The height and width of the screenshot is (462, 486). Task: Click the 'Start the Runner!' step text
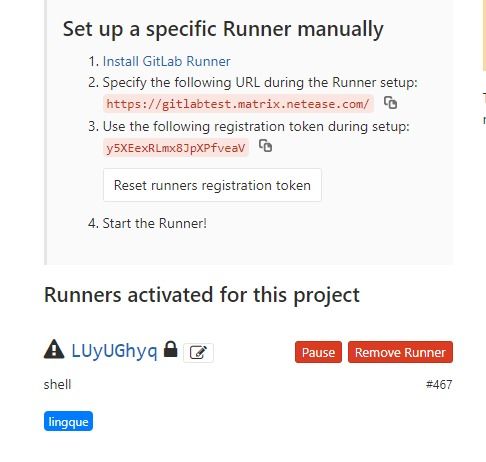154,223
